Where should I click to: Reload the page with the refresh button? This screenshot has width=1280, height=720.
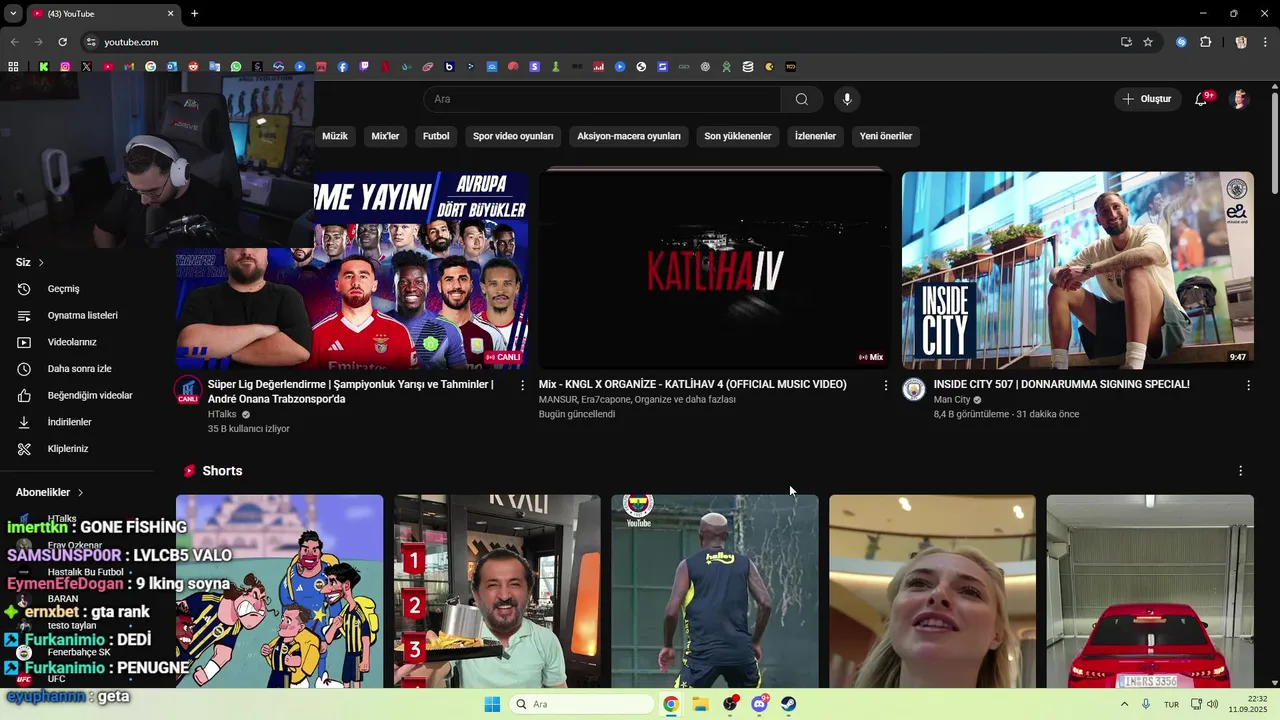click(62, 42)
